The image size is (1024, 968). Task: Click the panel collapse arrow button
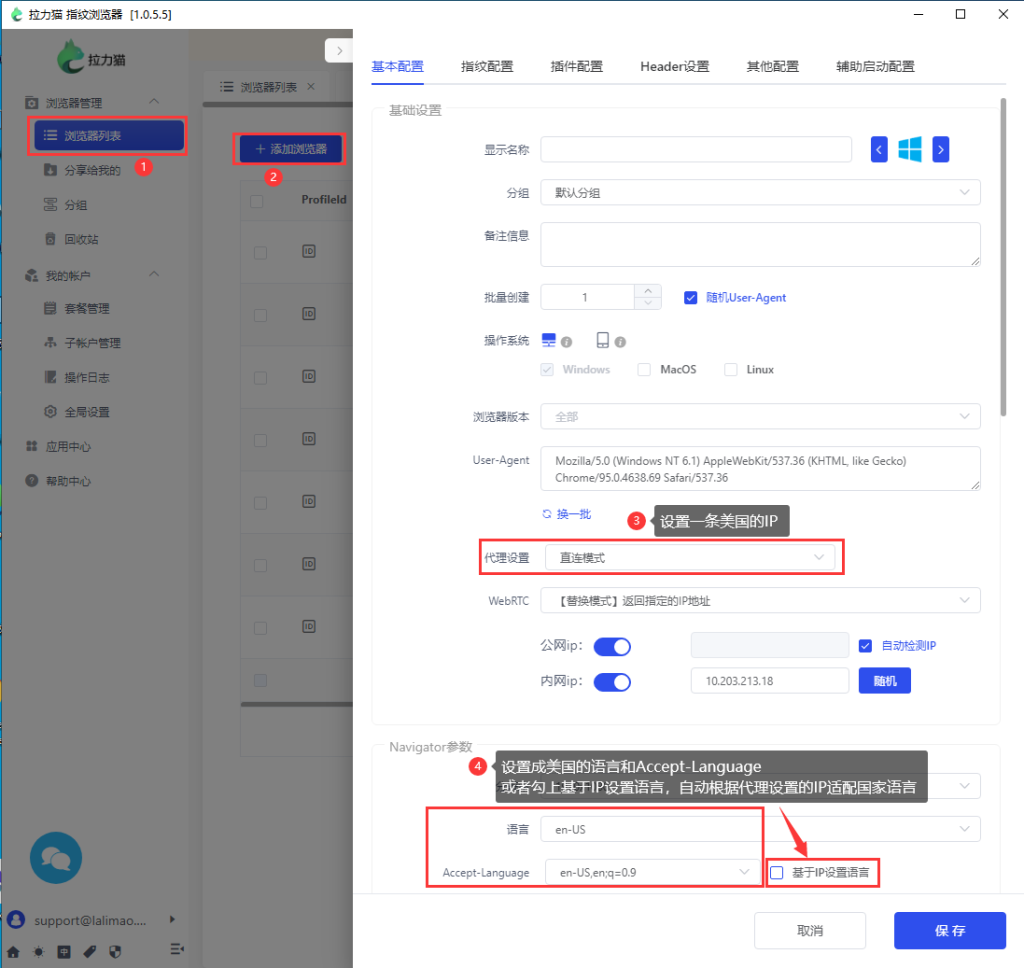tap(339, 50)
